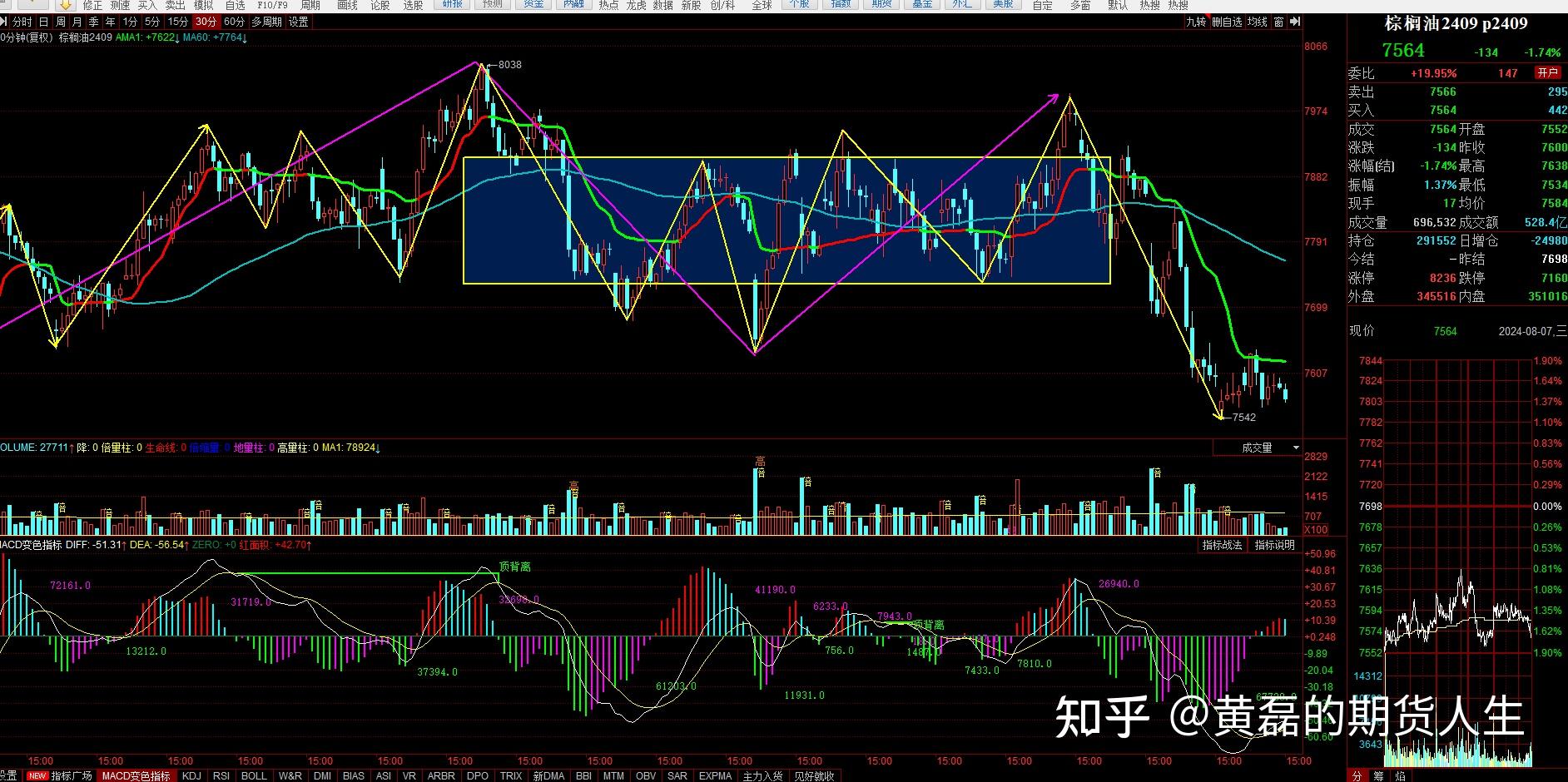Switch chart to 日 daily period
Screen dimensions: 1568x782
point(43,22)
